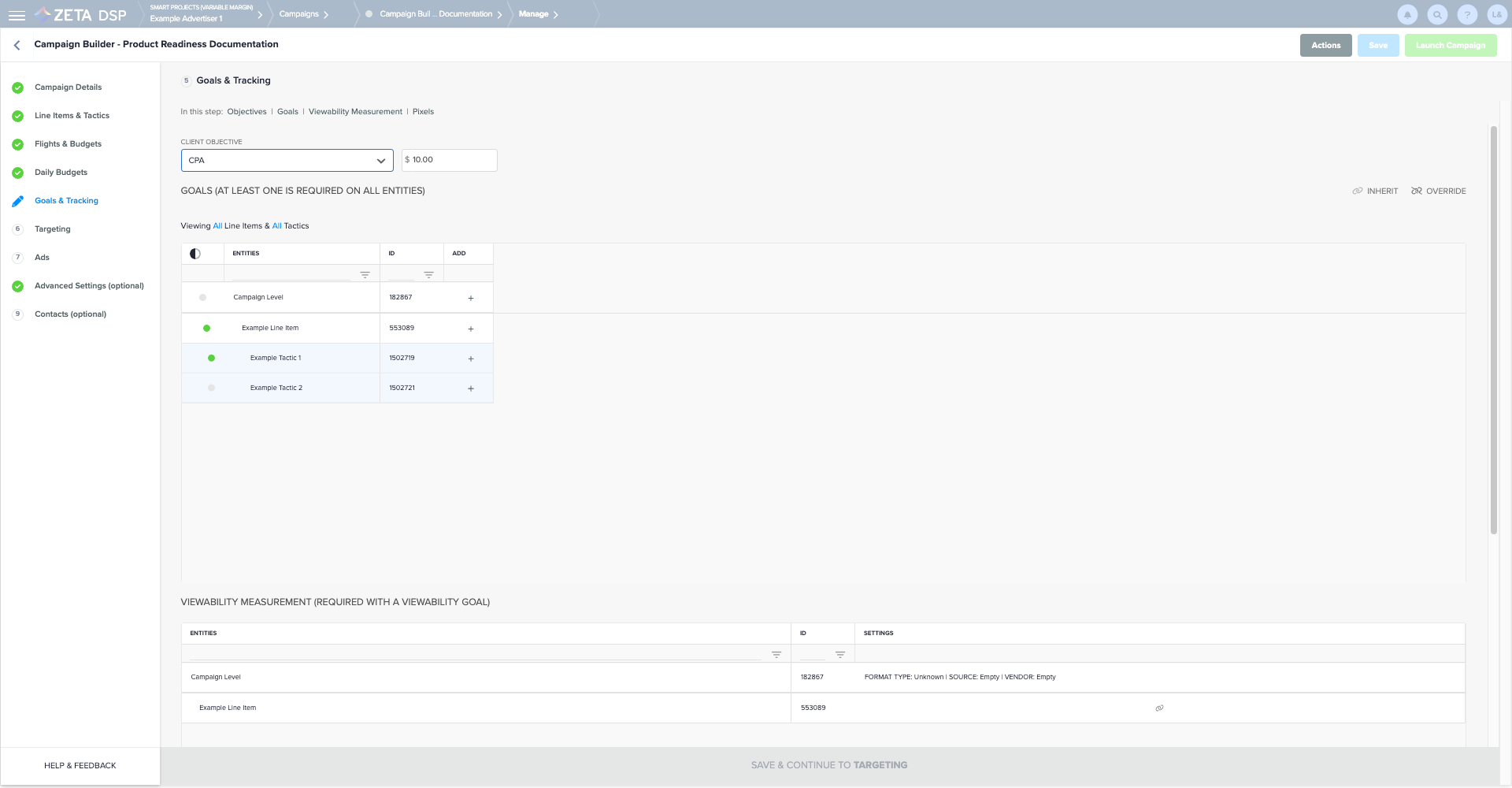Expand the Campaigns breadcrumb chevron
Image resolution: width=1512 pixels, height=788 pixels.
[x=326, y=15]
